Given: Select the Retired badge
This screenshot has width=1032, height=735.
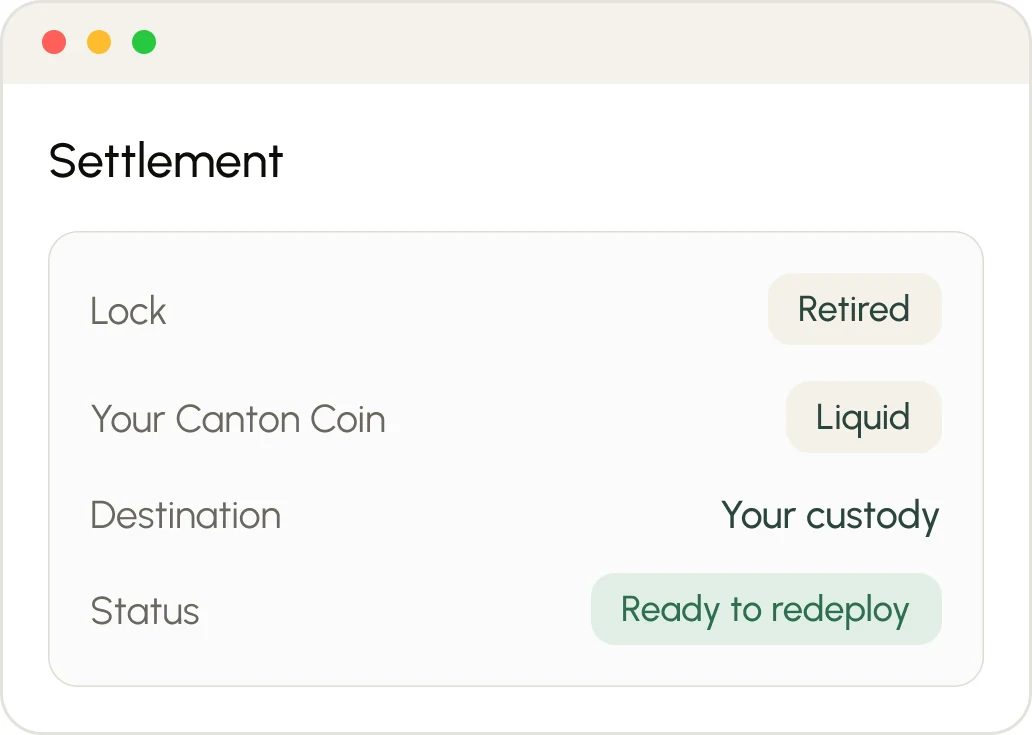Looking at the screenshot, I should pos(854,309).
